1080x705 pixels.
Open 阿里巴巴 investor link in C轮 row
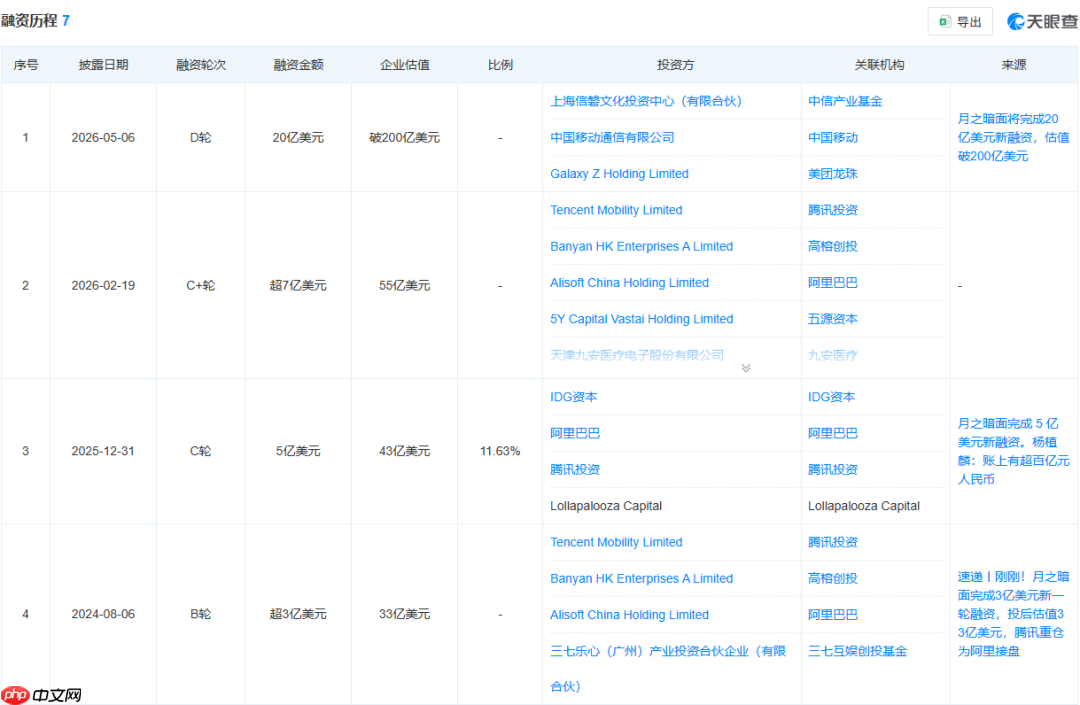click(575, 434)
